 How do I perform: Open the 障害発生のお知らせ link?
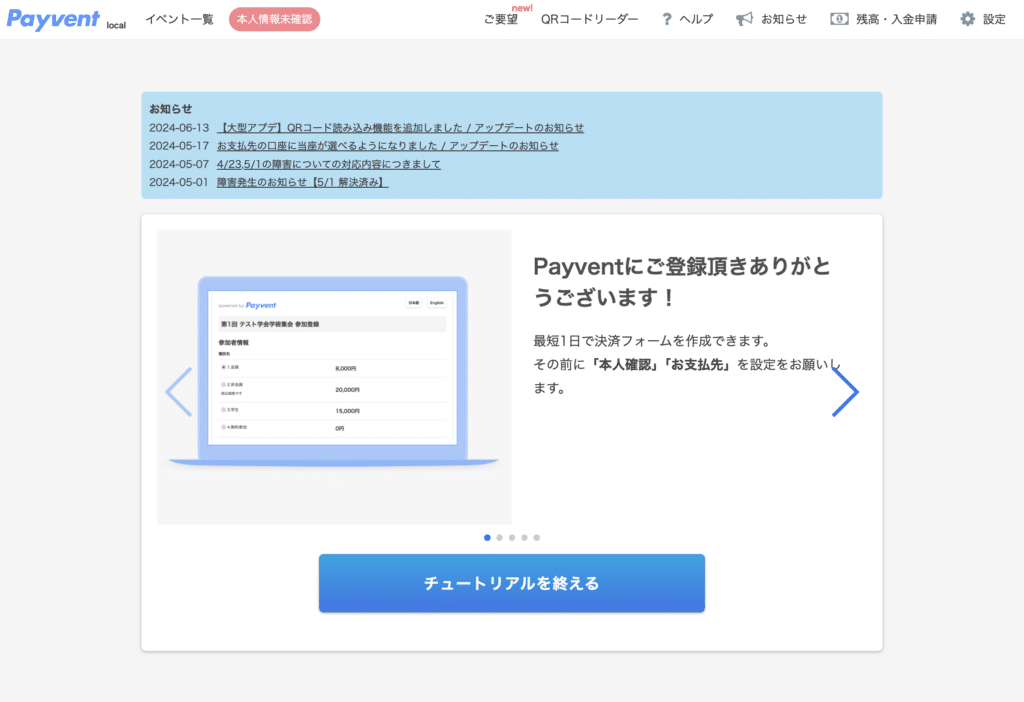302,182
